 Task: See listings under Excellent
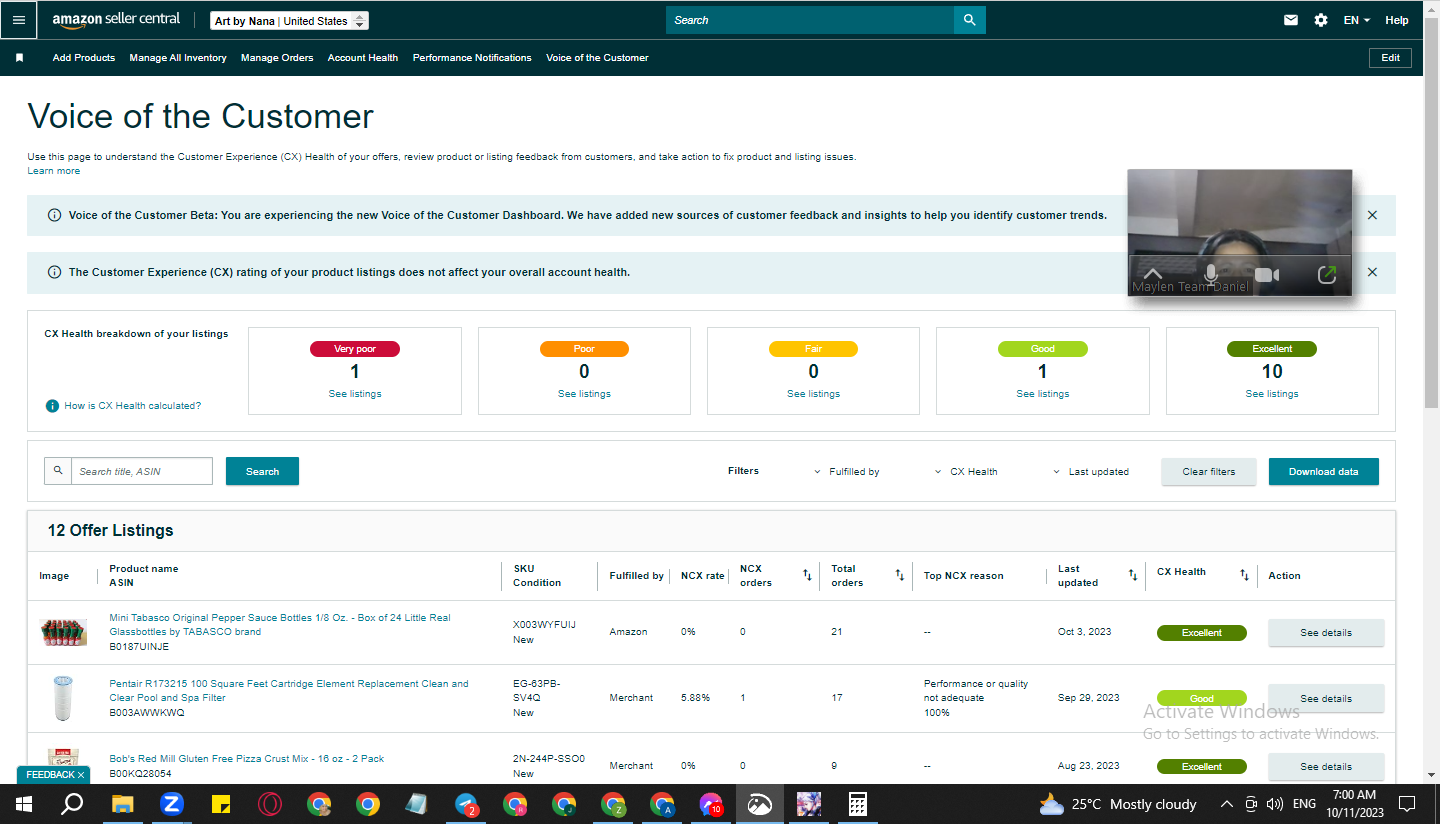pos(1272,394)
